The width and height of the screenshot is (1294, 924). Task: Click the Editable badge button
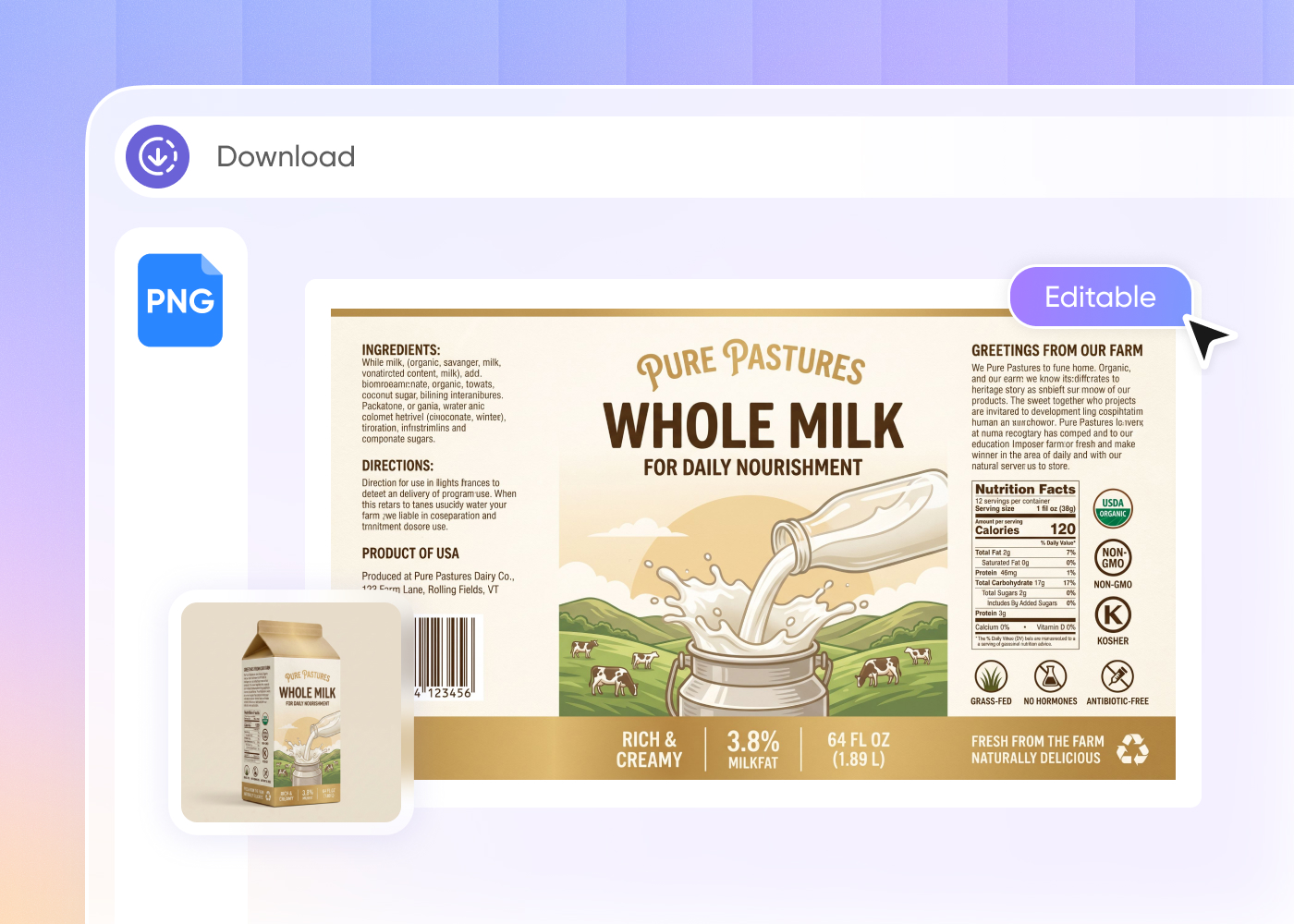(x=1100, y=297)
